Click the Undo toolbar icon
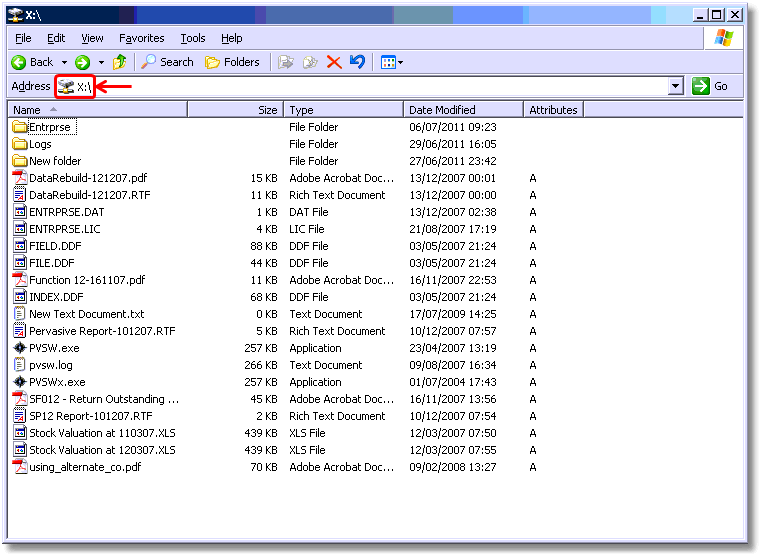Screen dimensions: 762x558 [357, 62]
